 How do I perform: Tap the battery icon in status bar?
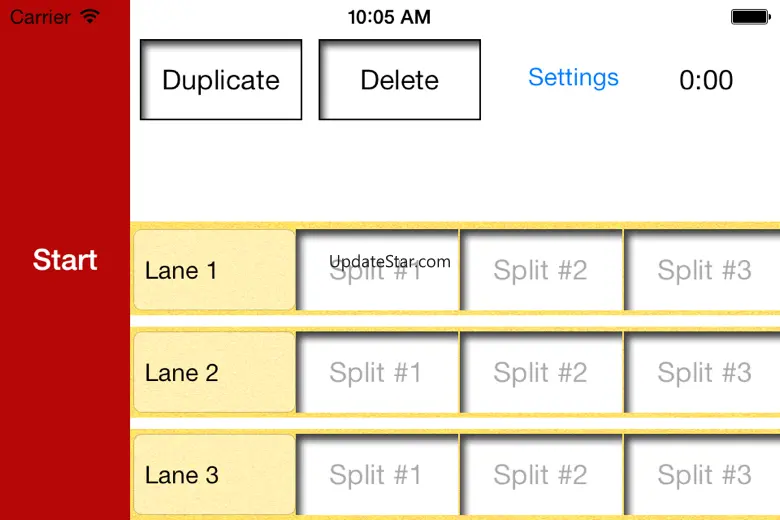click(x=750, y=17)
